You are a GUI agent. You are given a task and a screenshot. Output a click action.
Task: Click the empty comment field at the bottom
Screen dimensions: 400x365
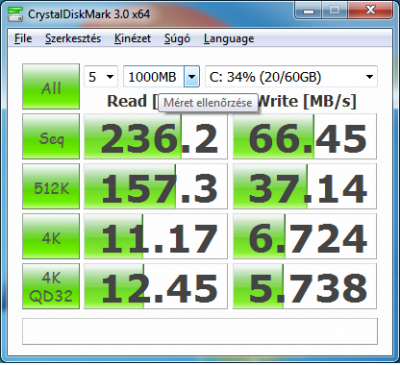click(x=200, y=331)
